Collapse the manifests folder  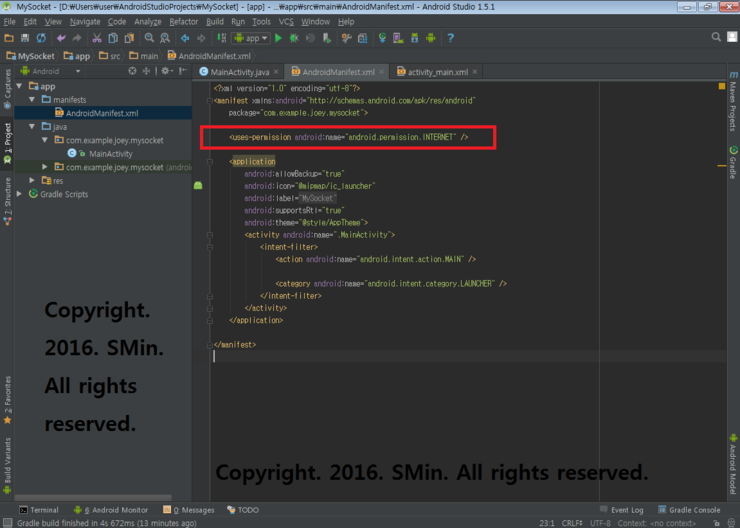(32, 100)
